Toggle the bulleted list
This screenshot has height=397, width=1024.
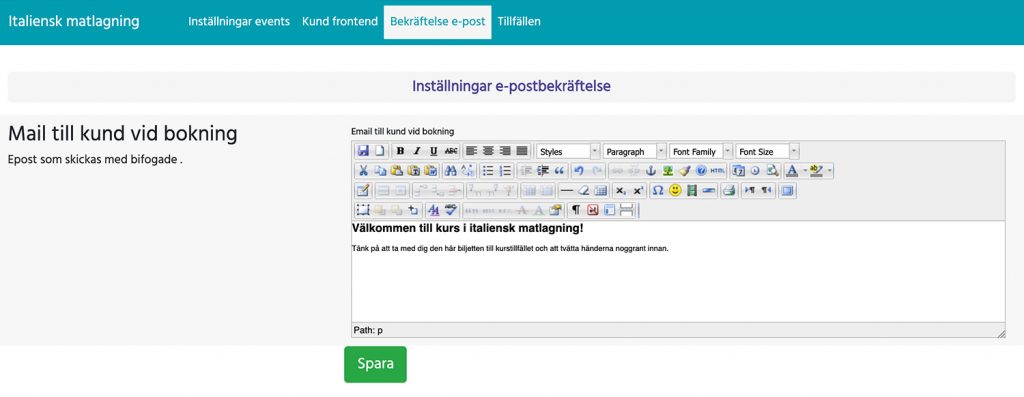coord(488,171)
